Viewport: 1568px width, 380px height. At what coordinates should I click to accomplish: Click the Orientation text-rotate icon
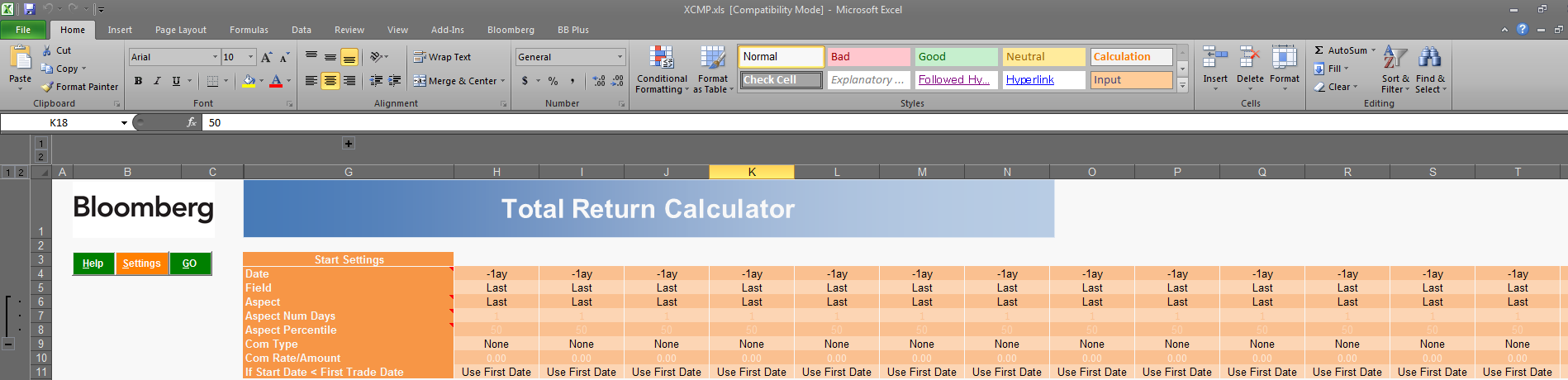coord(377,57)
